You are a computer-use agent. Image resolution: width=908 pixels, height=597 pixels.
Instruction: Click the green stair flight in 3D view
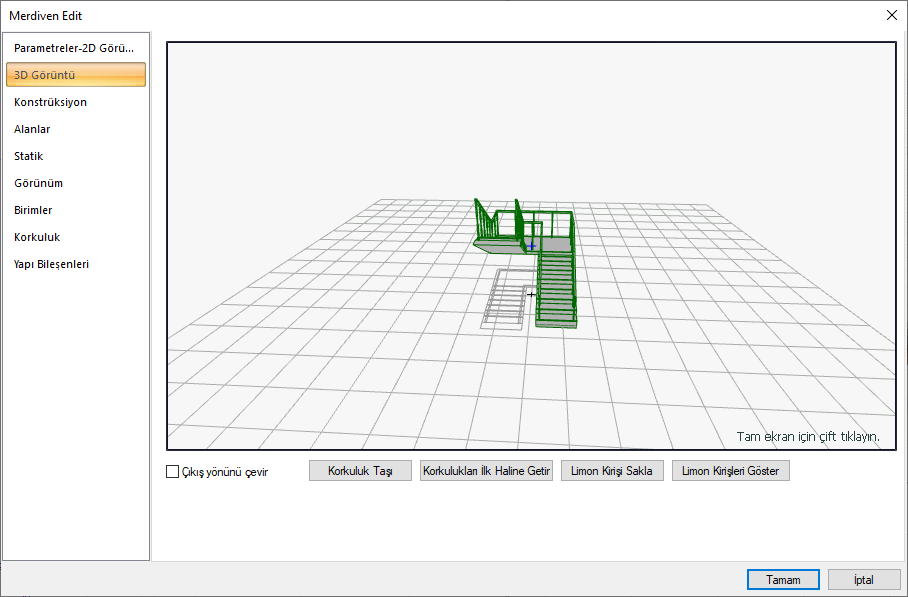click(x=557, y=290)
